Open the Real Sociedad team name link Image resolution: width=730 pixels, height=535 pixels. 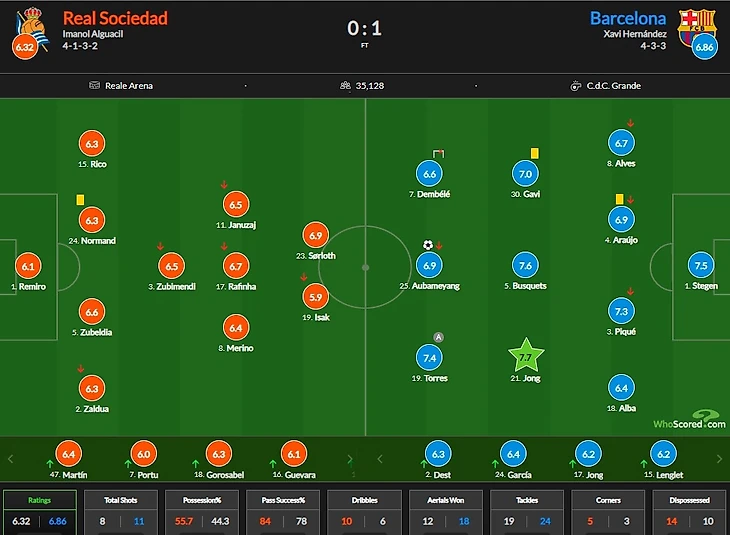[115, 18]
